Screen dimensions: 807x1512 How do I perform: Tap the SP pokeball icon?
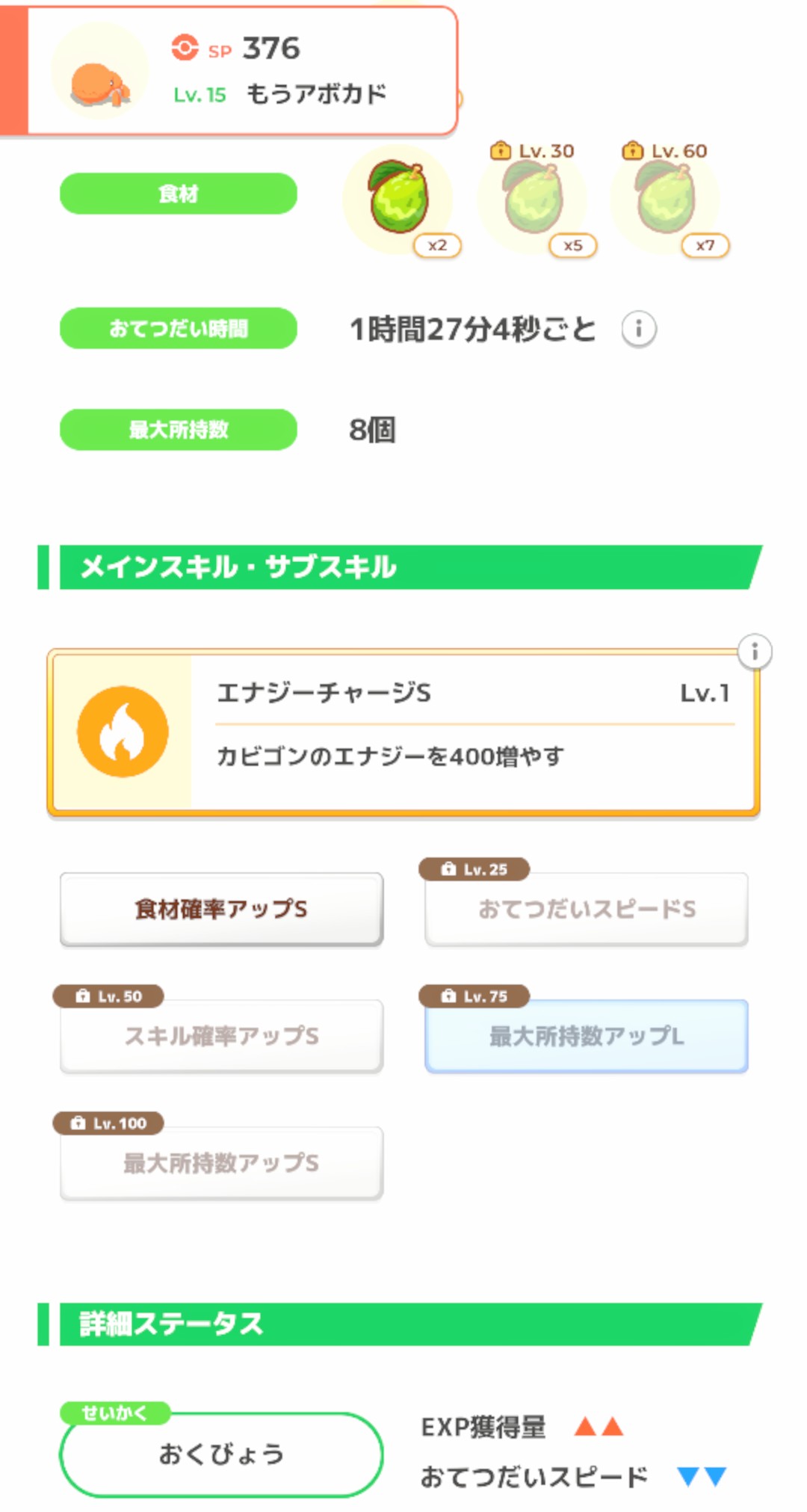click(x=185, y=49)
